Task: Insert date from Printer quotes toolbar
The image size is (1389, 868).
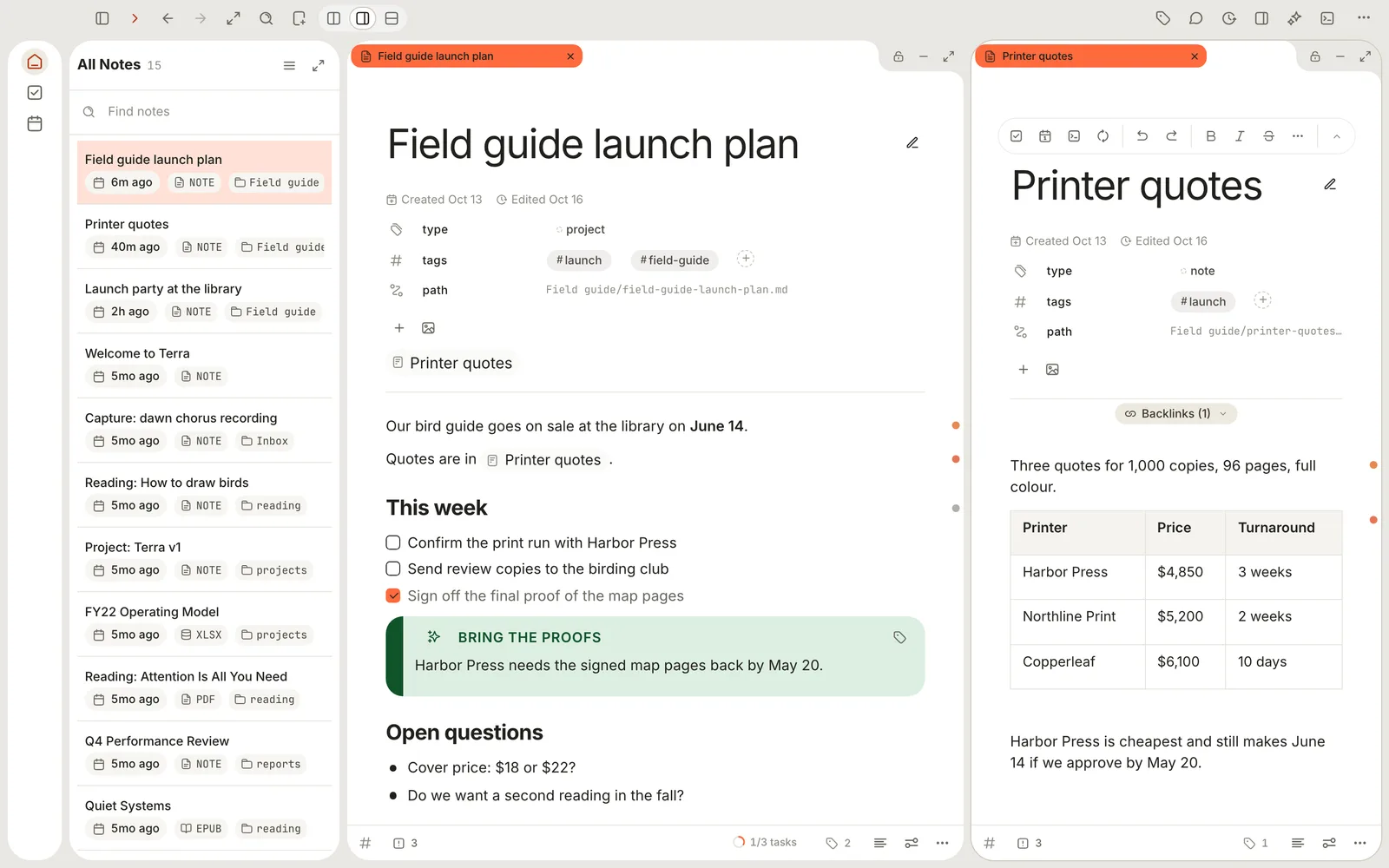Action: (1045, 136)
